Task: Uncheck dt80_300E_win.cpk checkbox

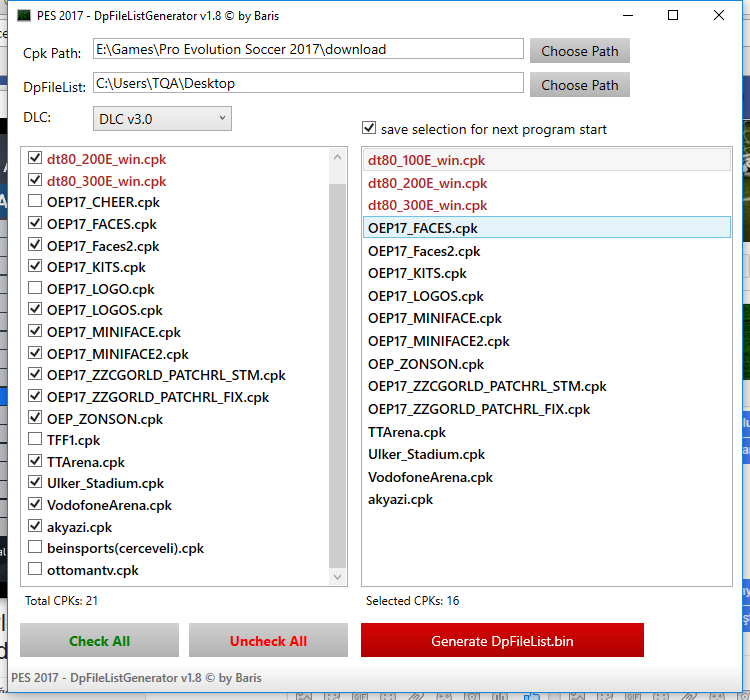Action: tap(35, 179)
